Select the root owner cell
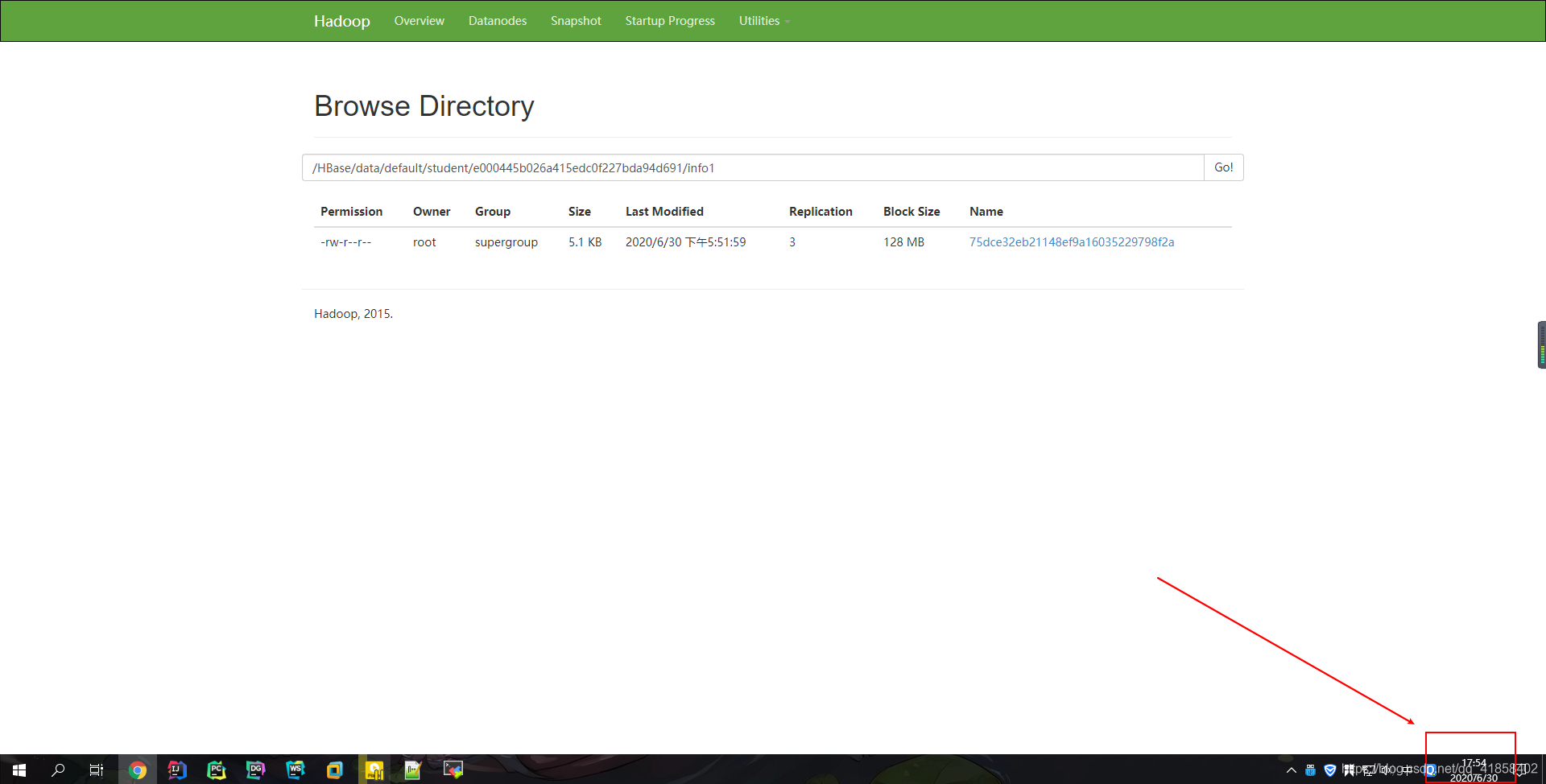1546x784 pixels. [424, 242]
